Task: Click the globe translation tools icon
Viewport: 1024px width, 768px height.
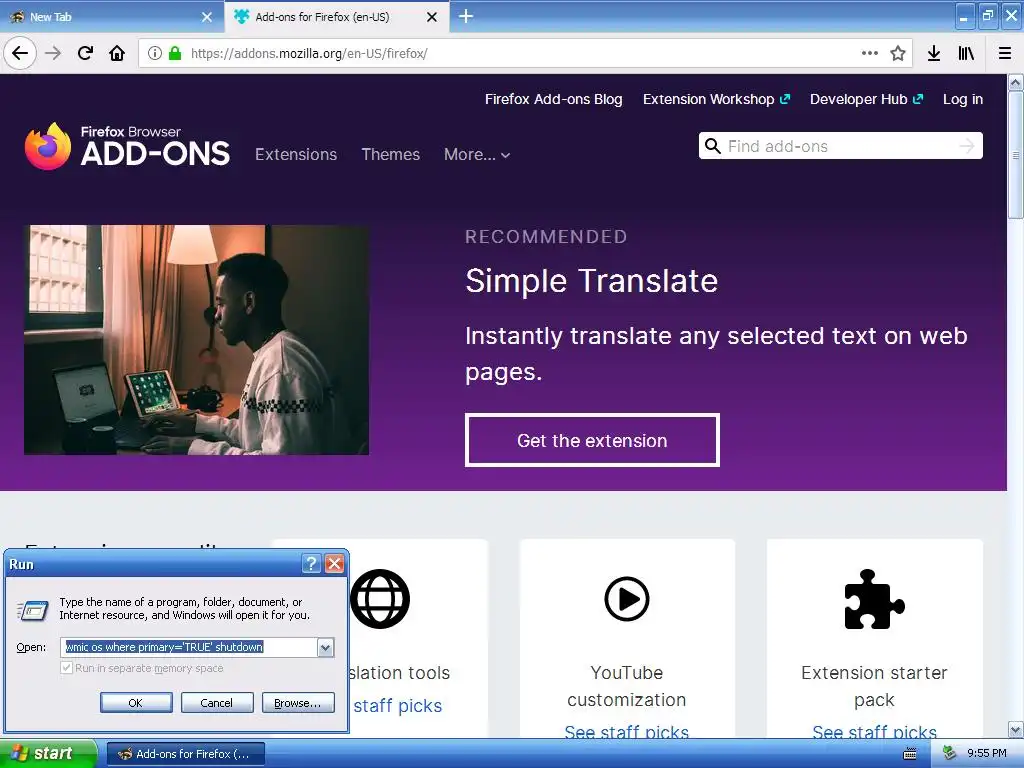Action: (380, 599)
